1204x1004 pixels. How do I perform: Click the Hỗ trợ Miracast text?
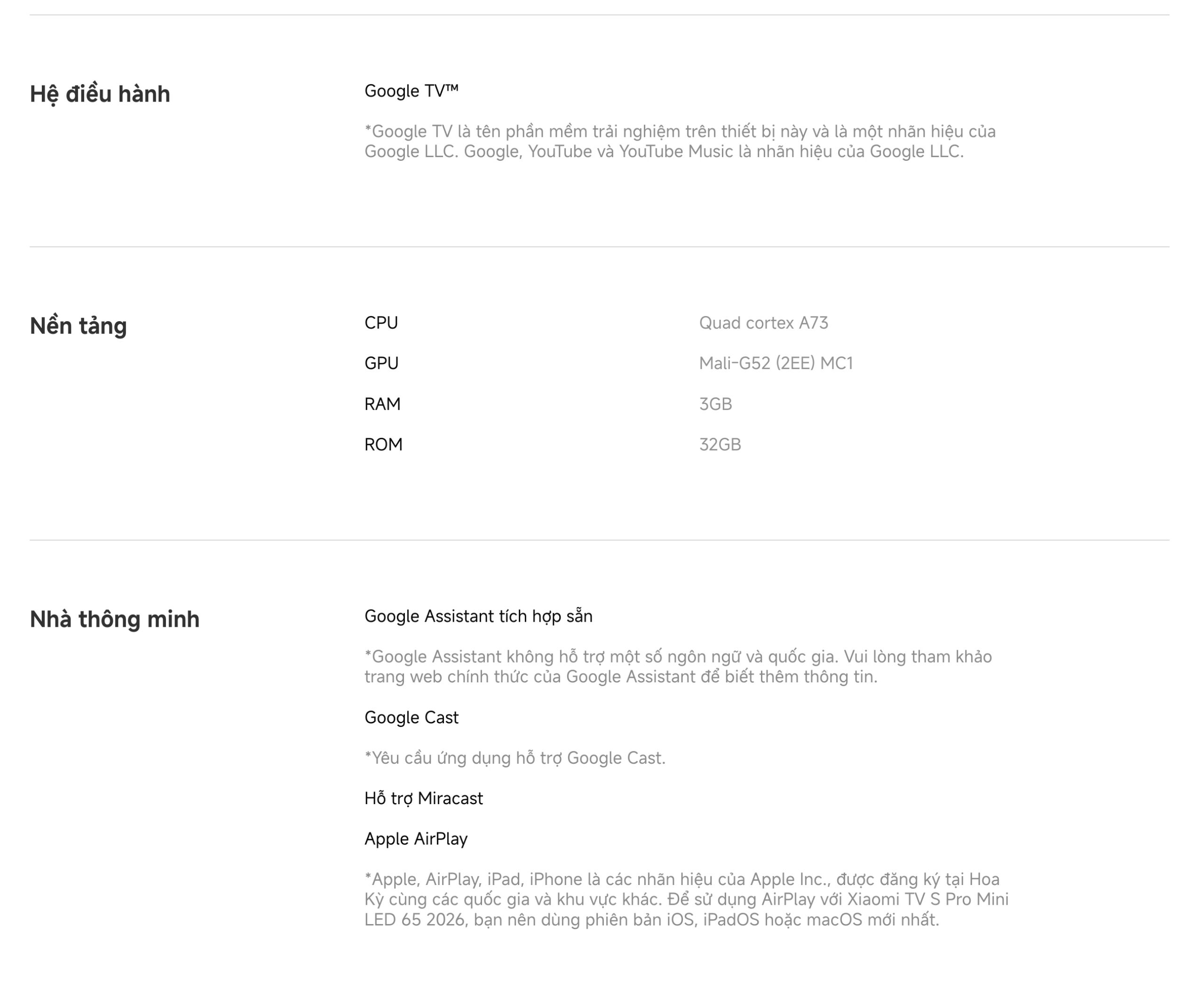(x=423, y=798)
